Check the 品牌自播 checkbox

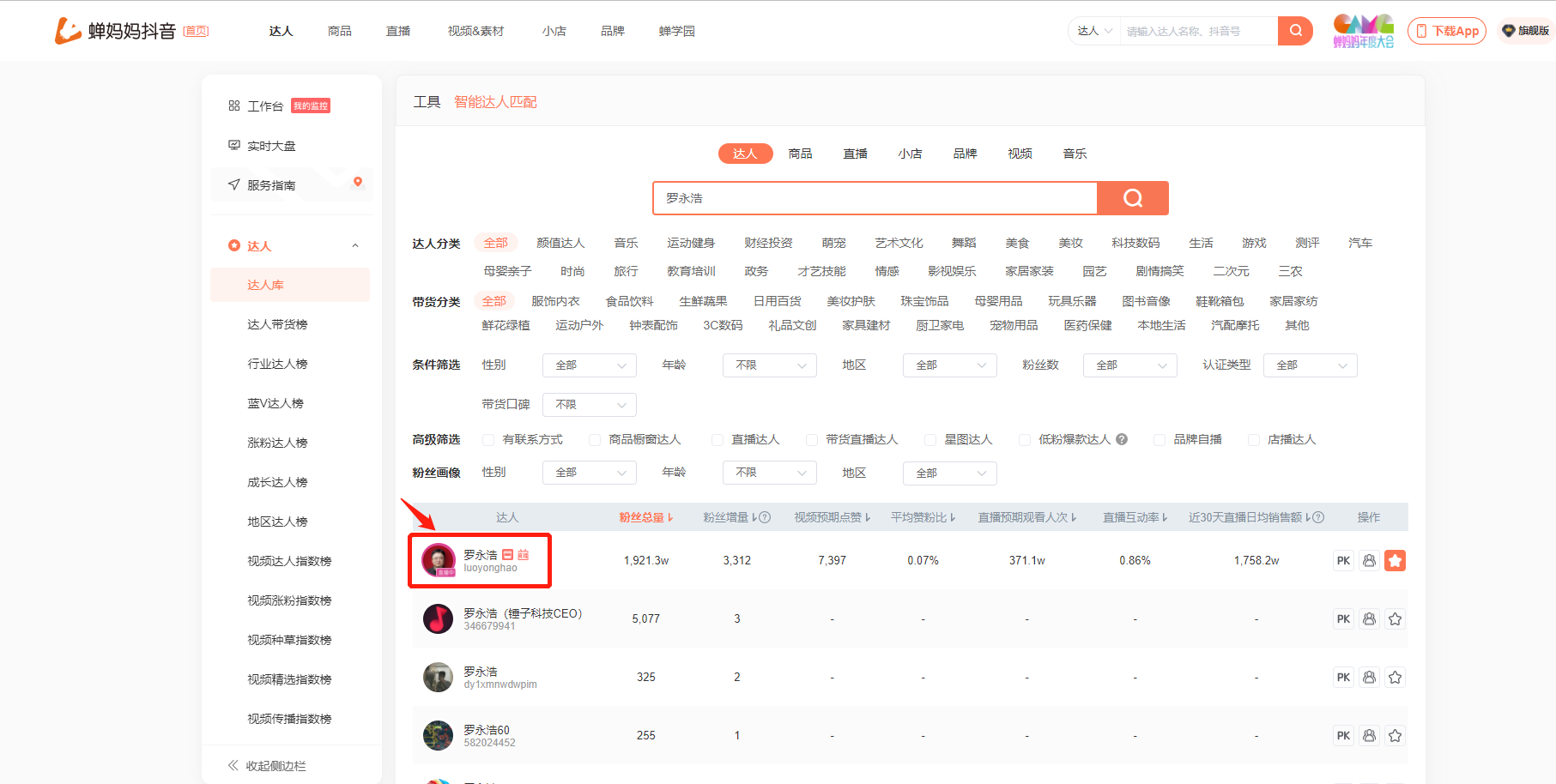click(x=1159, y=439)
